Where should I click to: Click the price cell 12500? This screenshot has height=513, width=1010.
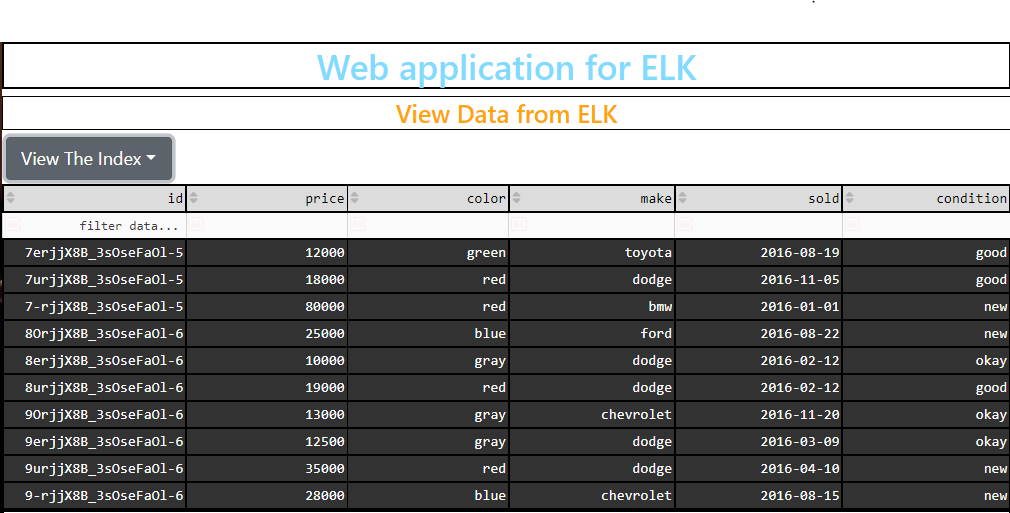click(267, 442)
